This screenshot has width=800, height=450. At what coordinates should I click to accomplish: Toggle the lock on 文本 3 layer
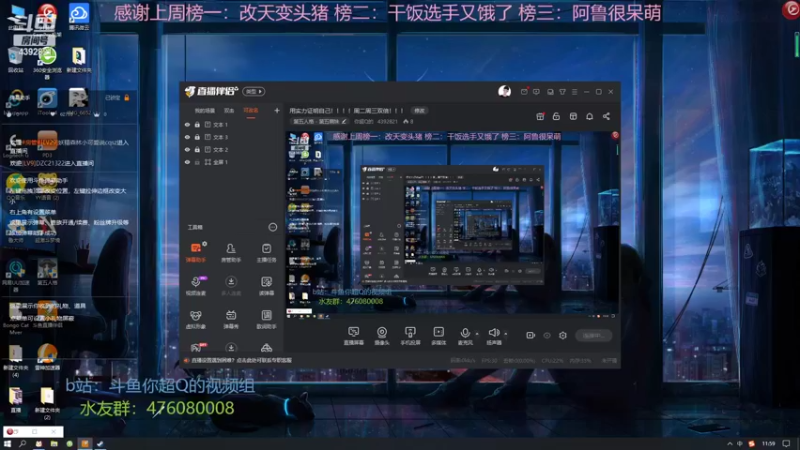tap(197, 137)
